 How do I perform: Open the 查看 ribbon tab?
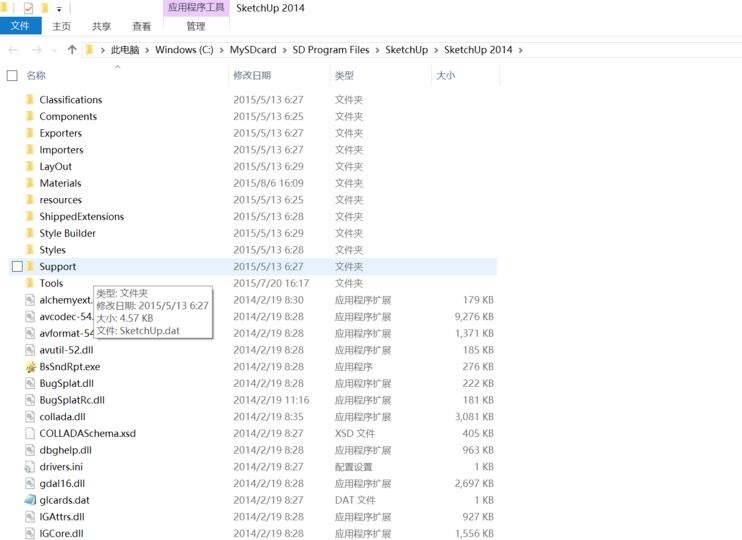tap(141, 26)
